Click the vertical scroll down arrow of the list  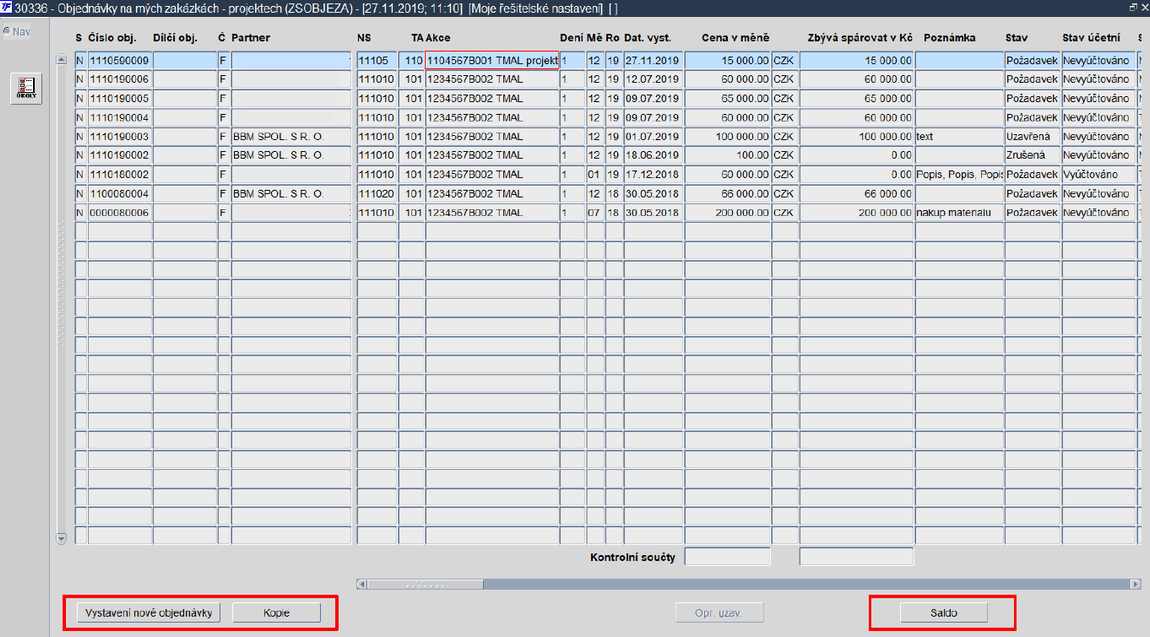[x=62, y=538]
